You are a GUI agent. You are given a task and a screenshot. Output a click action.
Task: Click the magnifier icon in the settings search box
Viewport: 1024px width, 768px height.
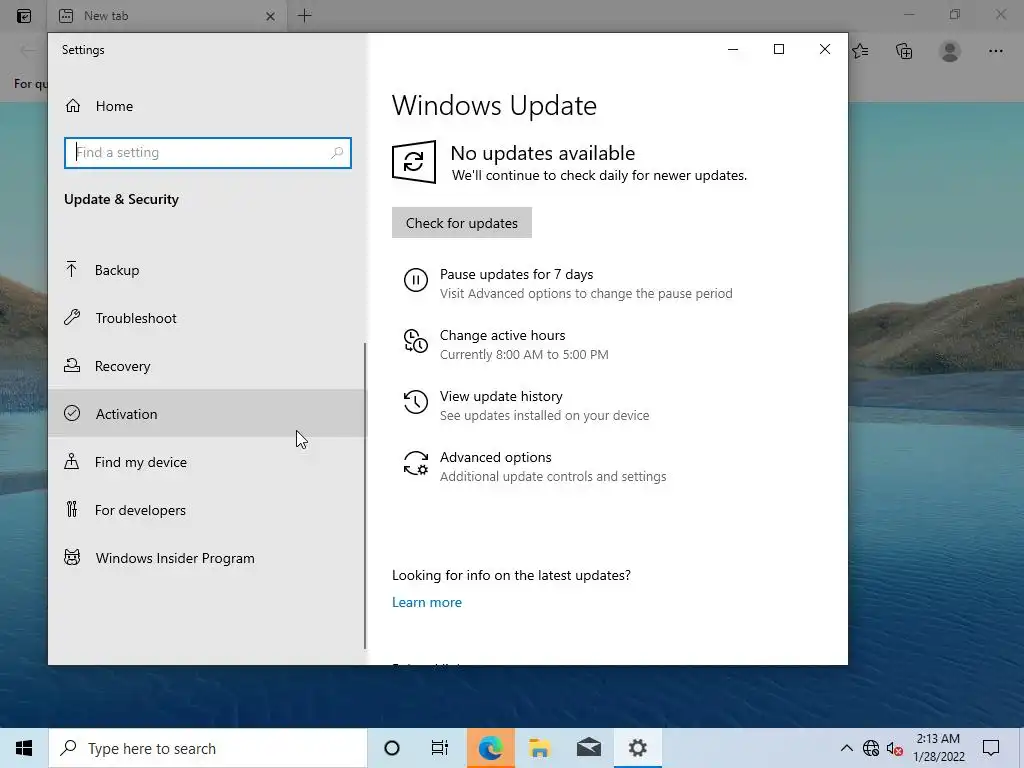point(337,153)
